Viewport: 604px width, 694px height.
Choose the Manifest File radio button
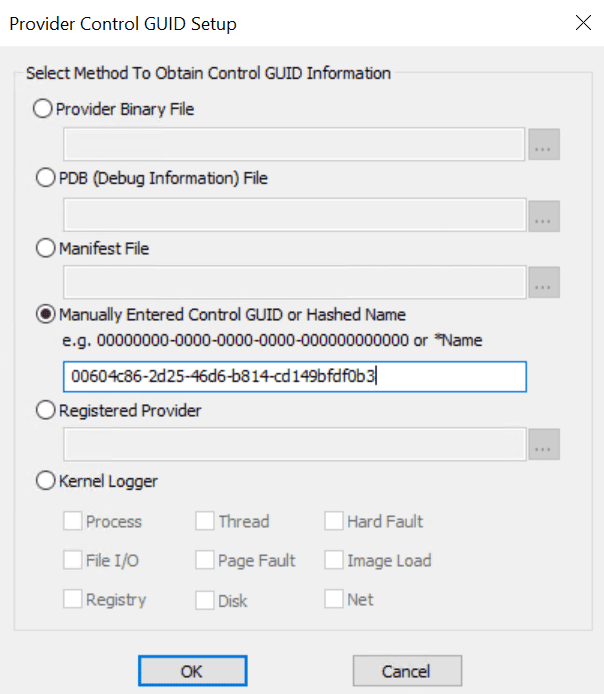click(44, 249)
